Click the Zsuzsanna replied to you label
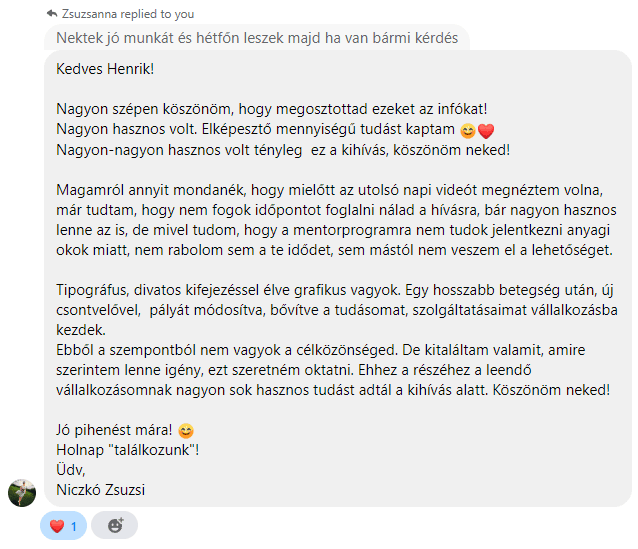638x549 pixels. 128,14
